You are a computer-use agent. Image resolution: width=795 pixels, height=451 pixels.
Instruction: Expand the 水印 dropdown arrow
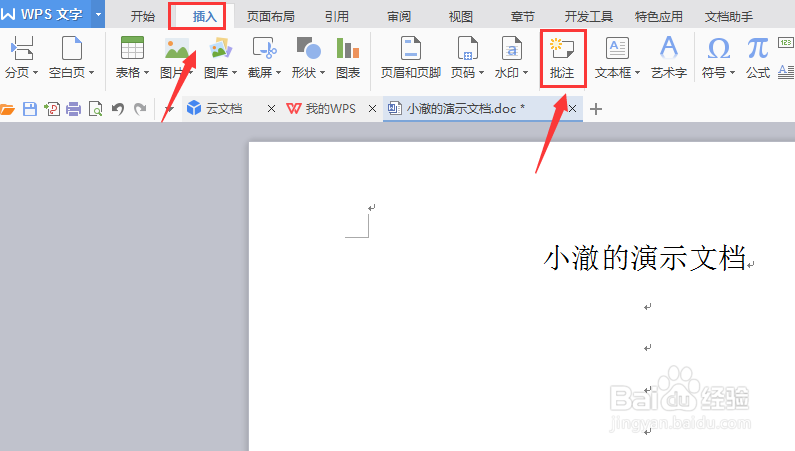coord(525,72)
